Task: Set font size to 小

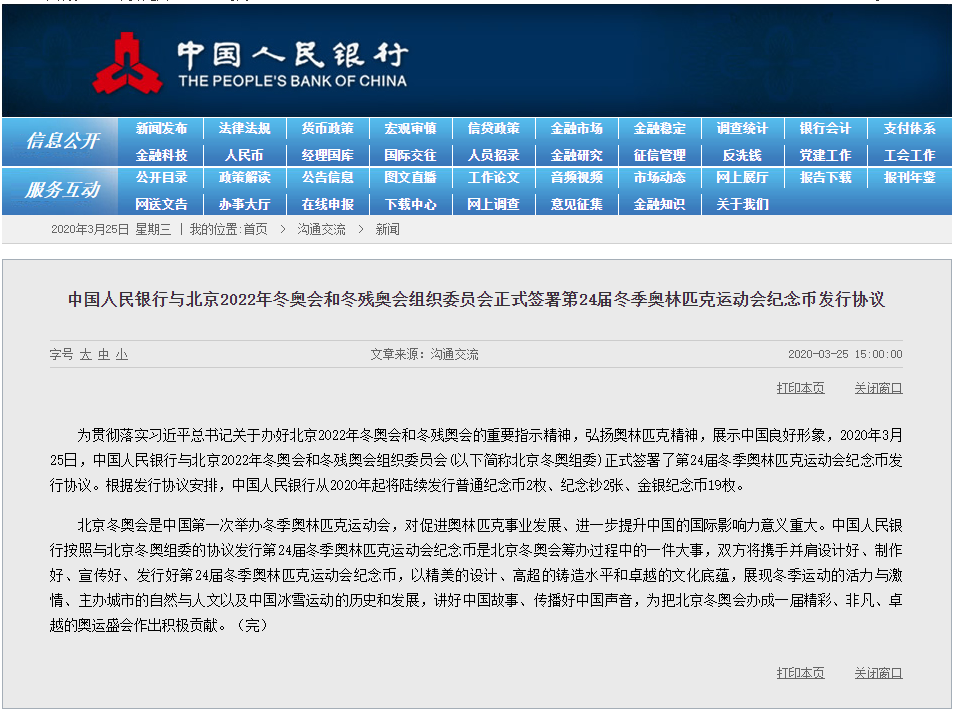Action: click(121, 354)
